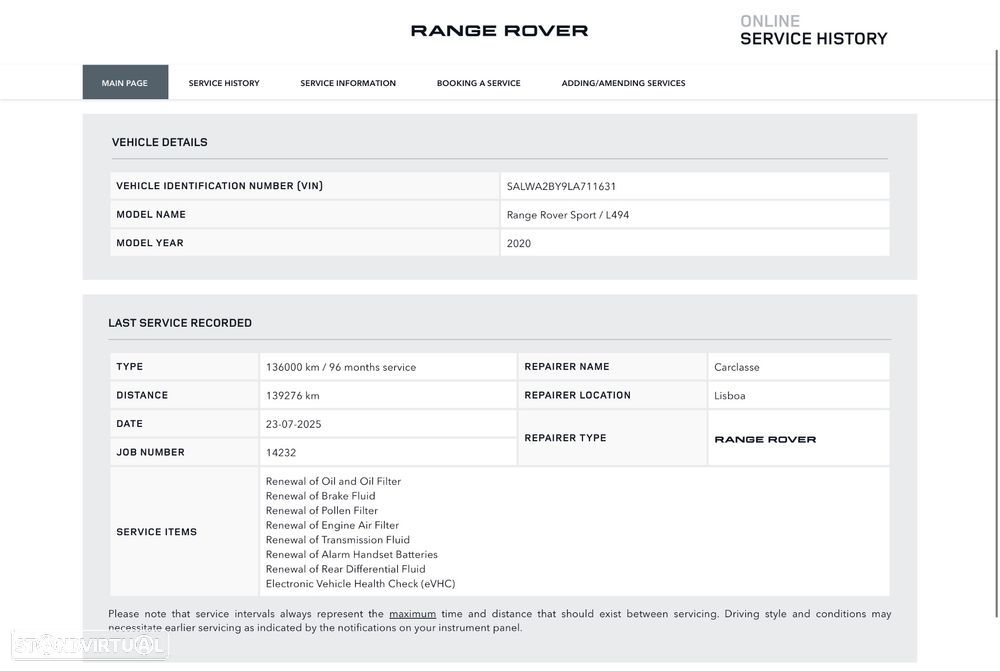1000x671 pixels.
Task: Click the Range Rover logo at the top
Action: (x=499, y=31)
